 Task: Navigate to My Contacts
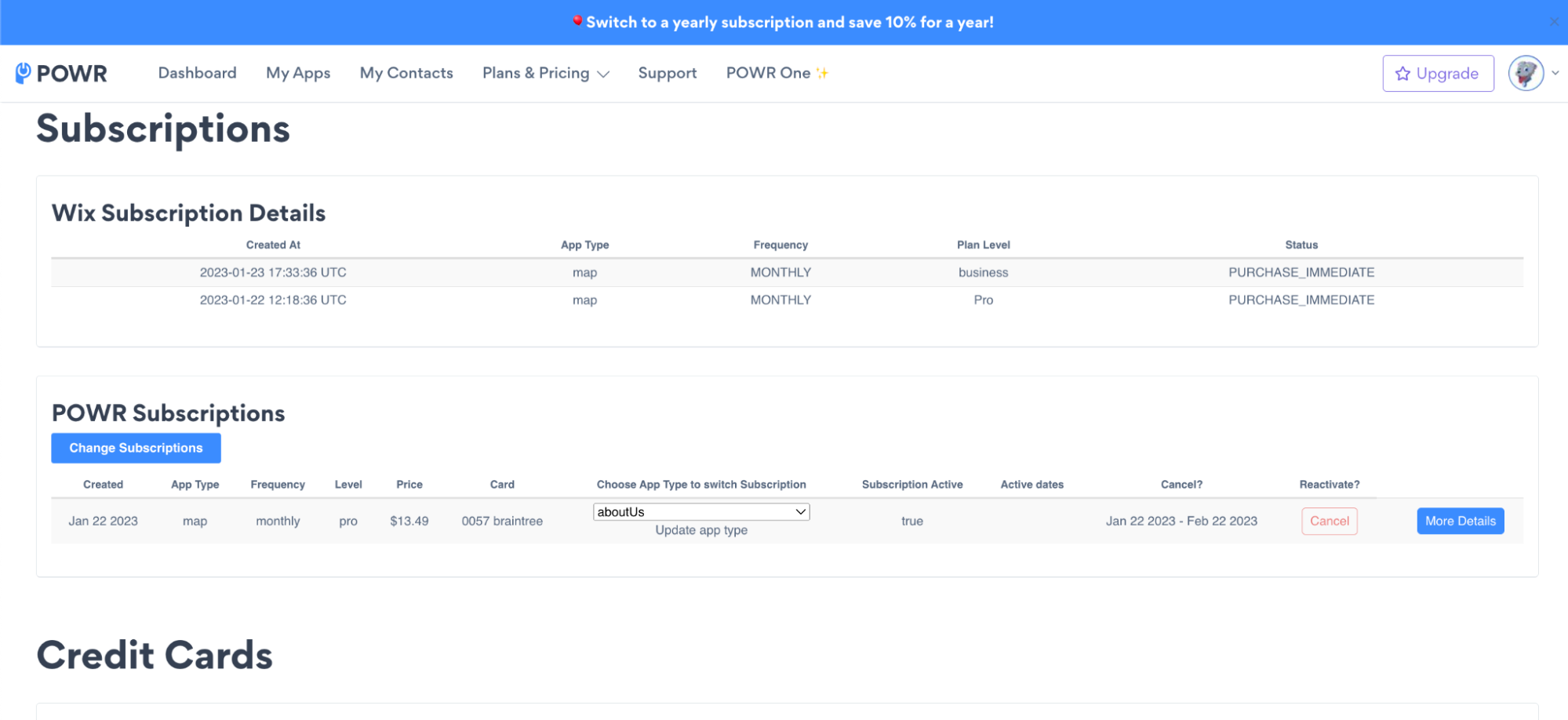406,73
